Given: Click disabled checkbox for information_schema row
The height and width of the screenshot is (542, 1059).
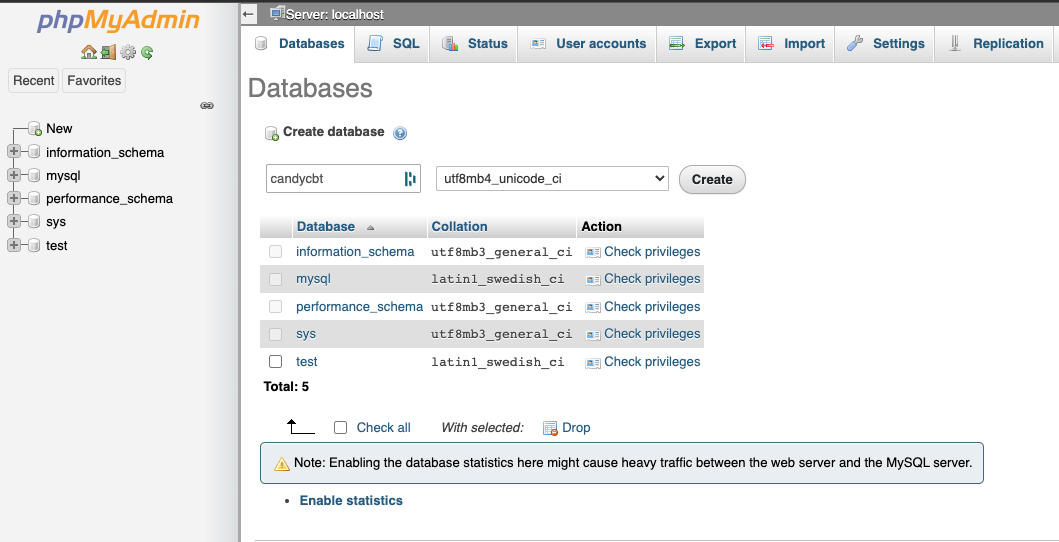Looking at the screenshot, I should tap(276, 251).
